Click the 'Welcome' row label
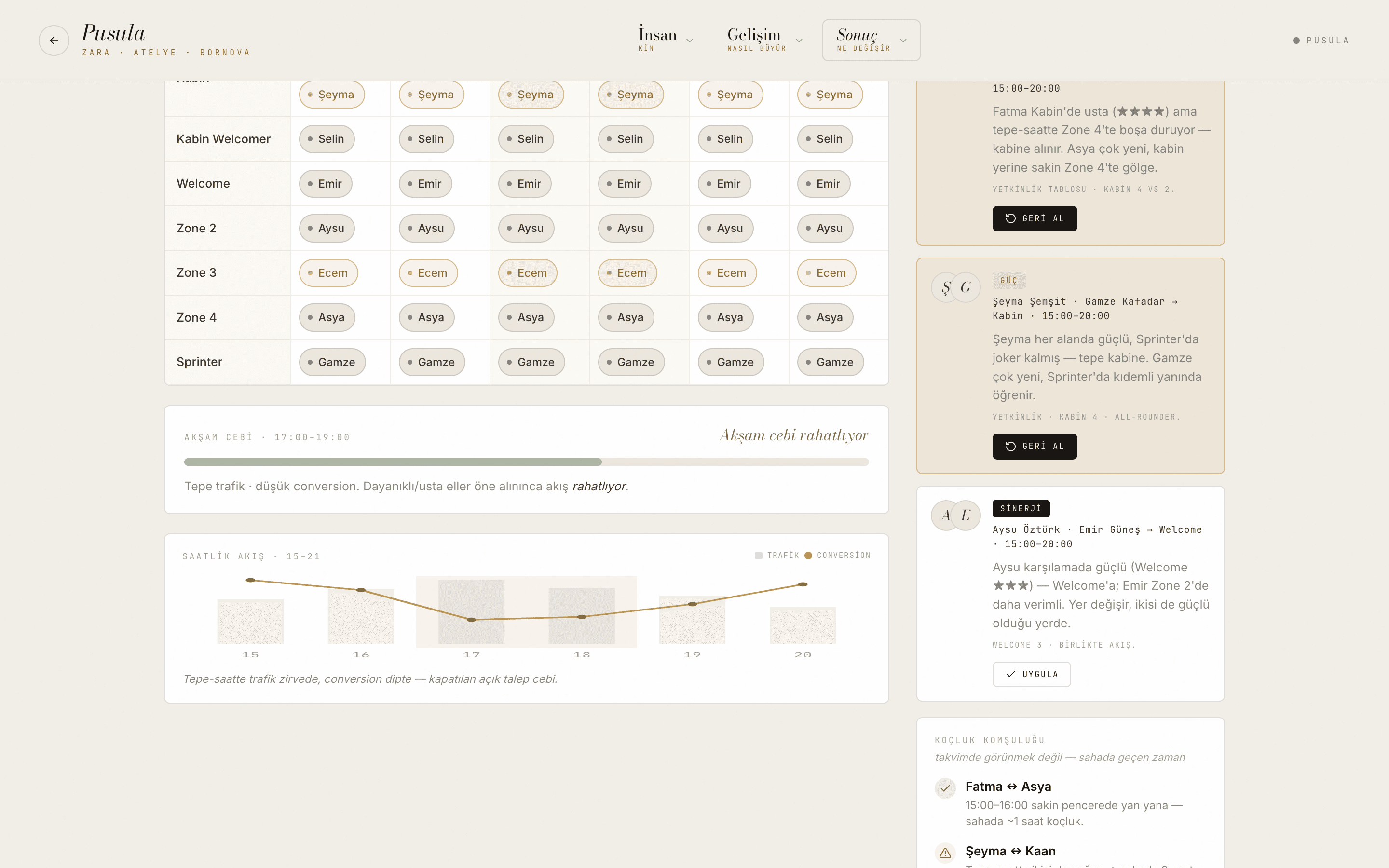Screen dimensions: 1389x868 pyautogui.click(x=203, y=183)
